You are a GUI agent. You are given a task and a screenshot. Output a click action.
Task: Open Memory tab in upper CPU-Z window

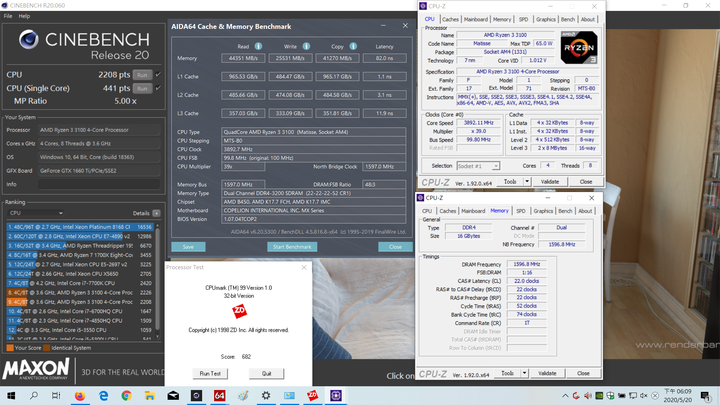pos(502,19)
